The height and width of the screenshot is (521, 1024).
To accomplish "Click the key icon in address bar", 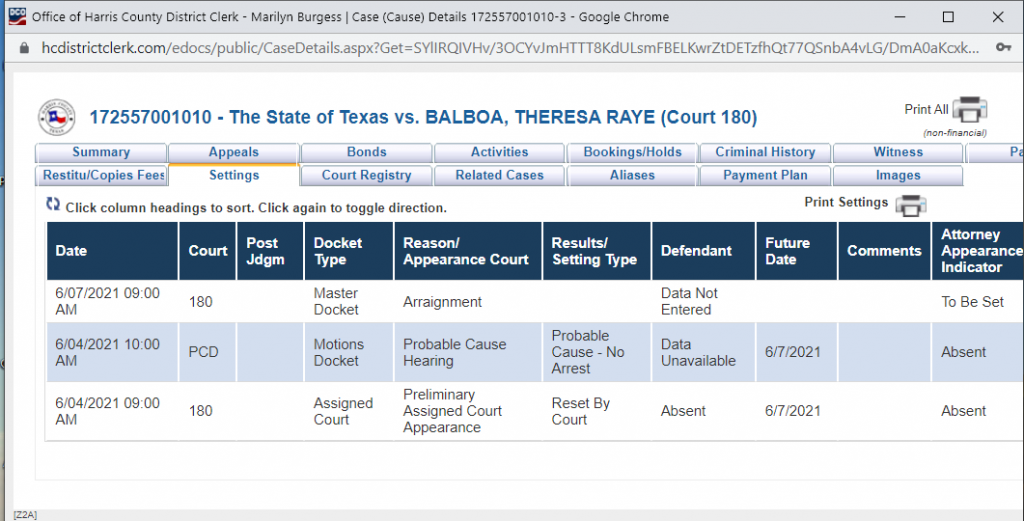I will [1003, 48].
